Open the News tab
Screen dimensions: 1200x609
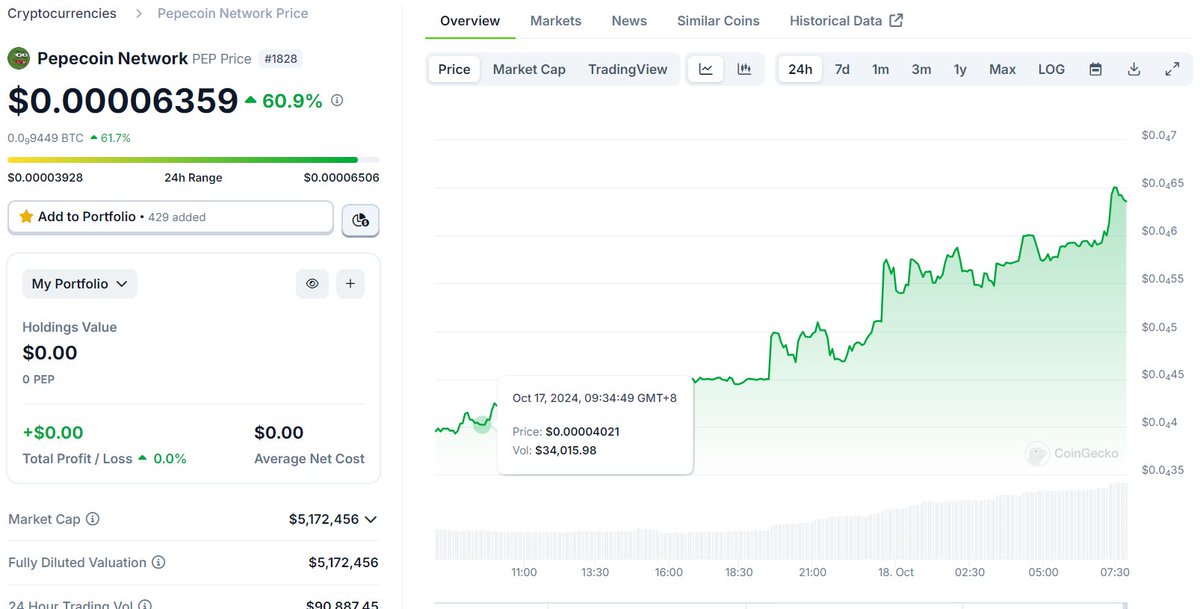[x=629, y=20]
